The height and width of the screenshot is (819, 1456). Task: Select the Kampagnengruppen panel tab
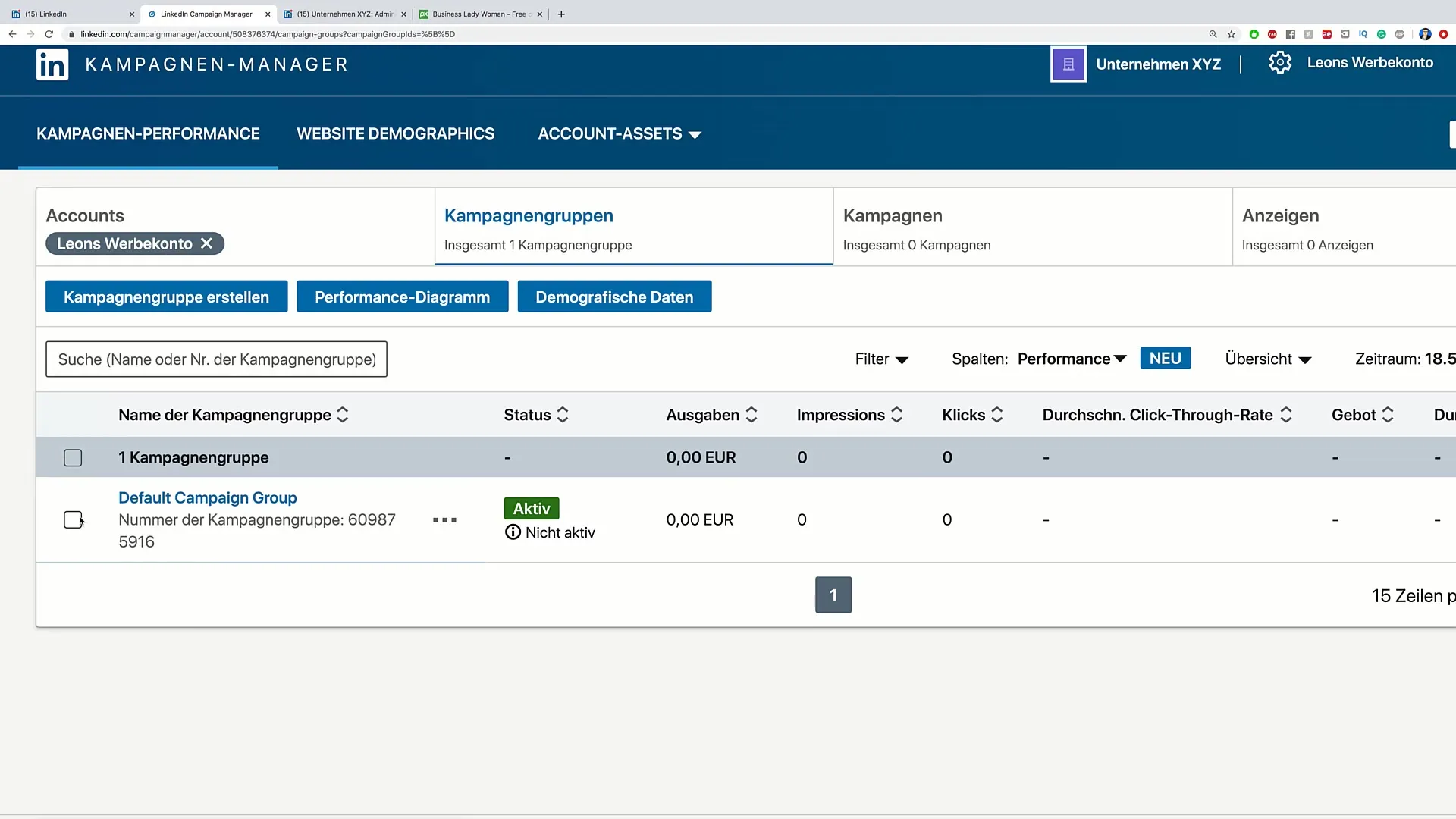tap(633, 227)
